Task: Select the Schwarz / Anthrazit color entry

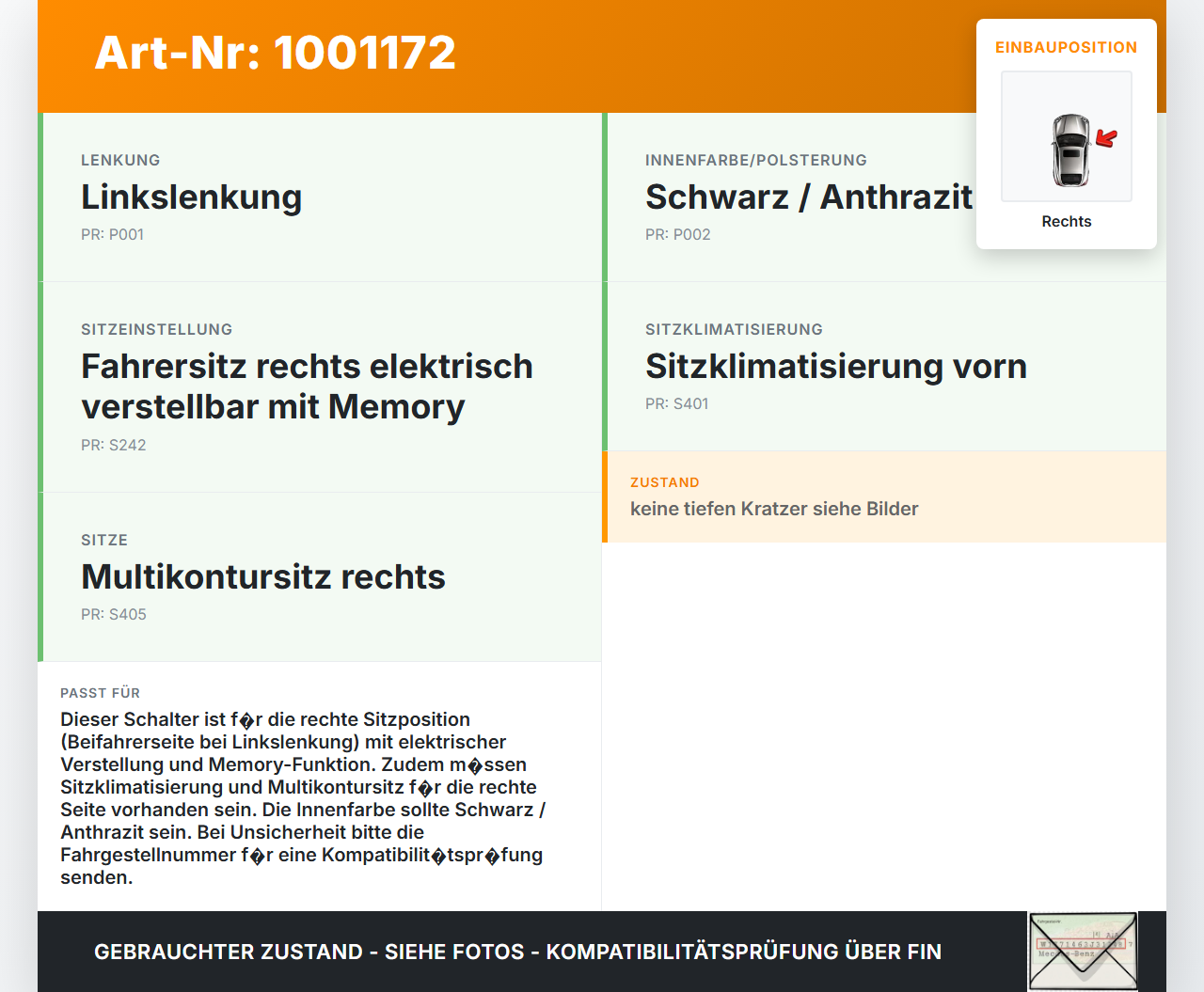Action: [809, 197]
